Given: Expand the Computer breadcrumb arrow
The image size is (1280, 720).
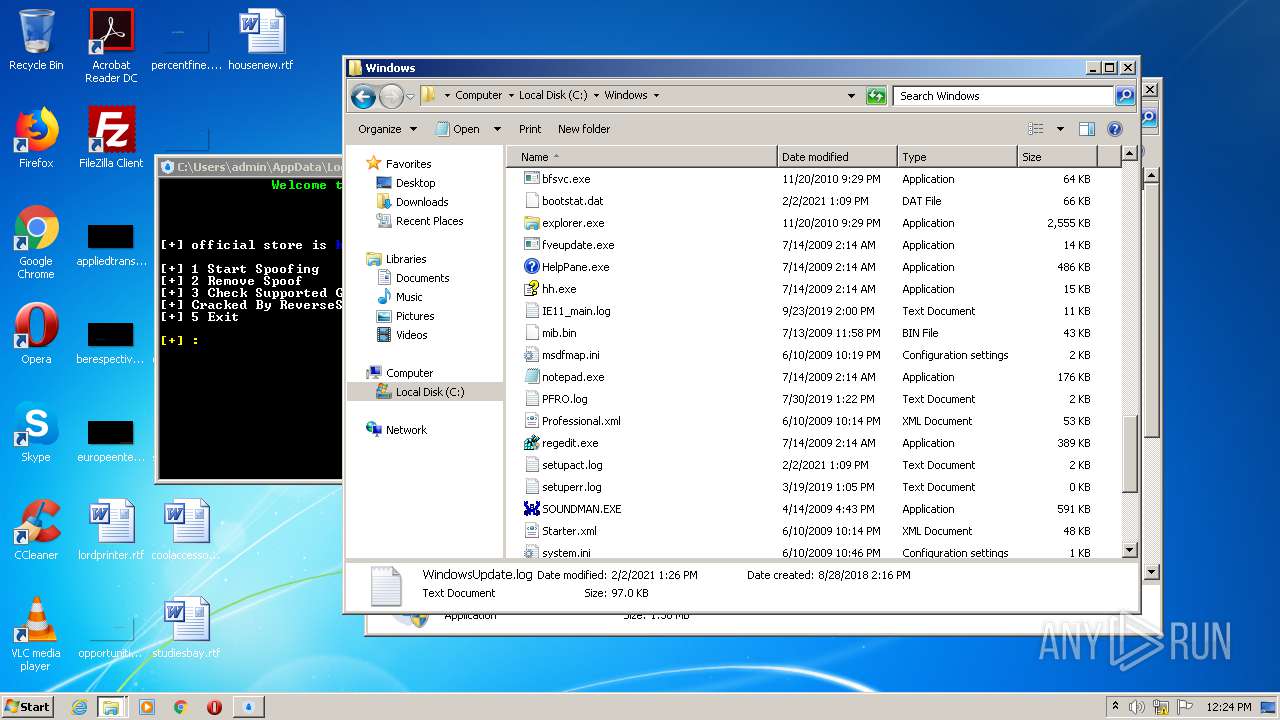Looking at the screenshot, I should 510,96.
